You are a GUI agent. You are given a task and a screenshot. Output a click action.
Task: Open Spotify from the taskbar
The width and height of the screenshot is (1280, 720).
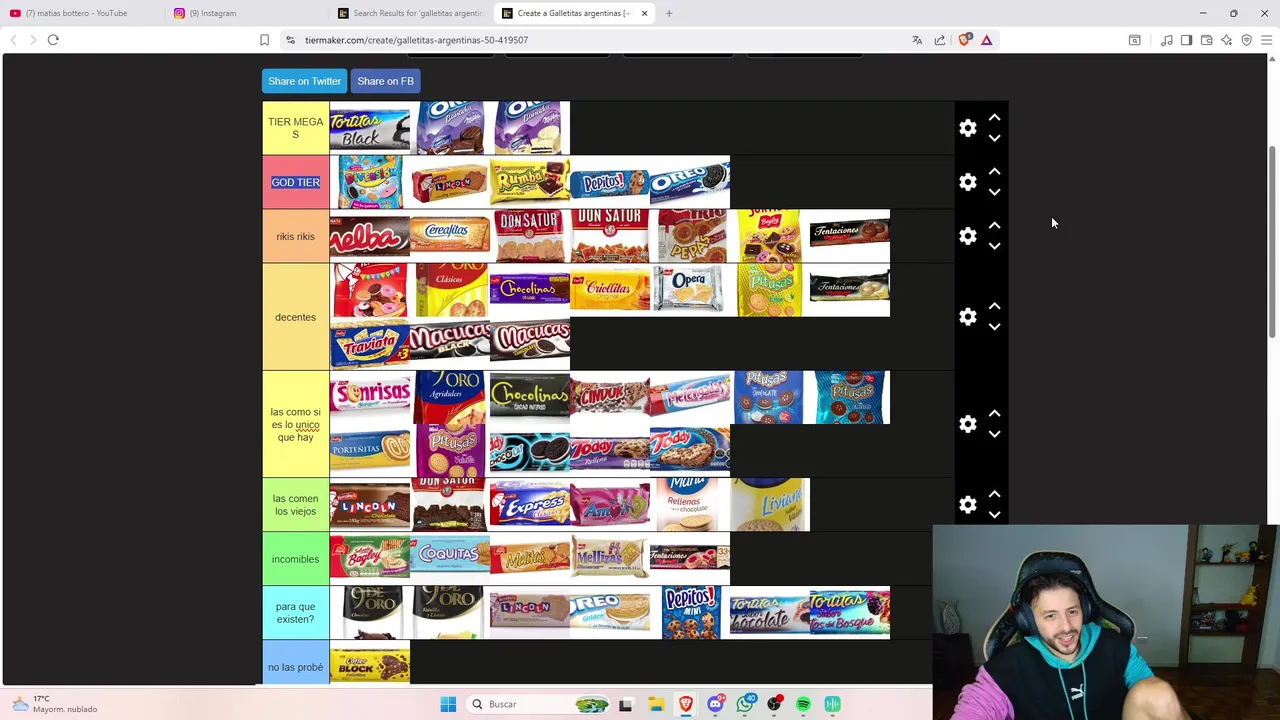[803, 704]
